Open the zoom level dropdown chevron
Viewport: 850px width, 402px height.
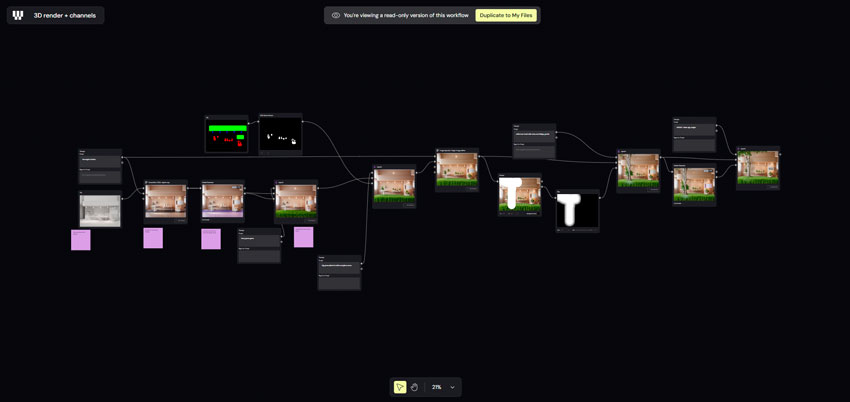tap(452, 387)
